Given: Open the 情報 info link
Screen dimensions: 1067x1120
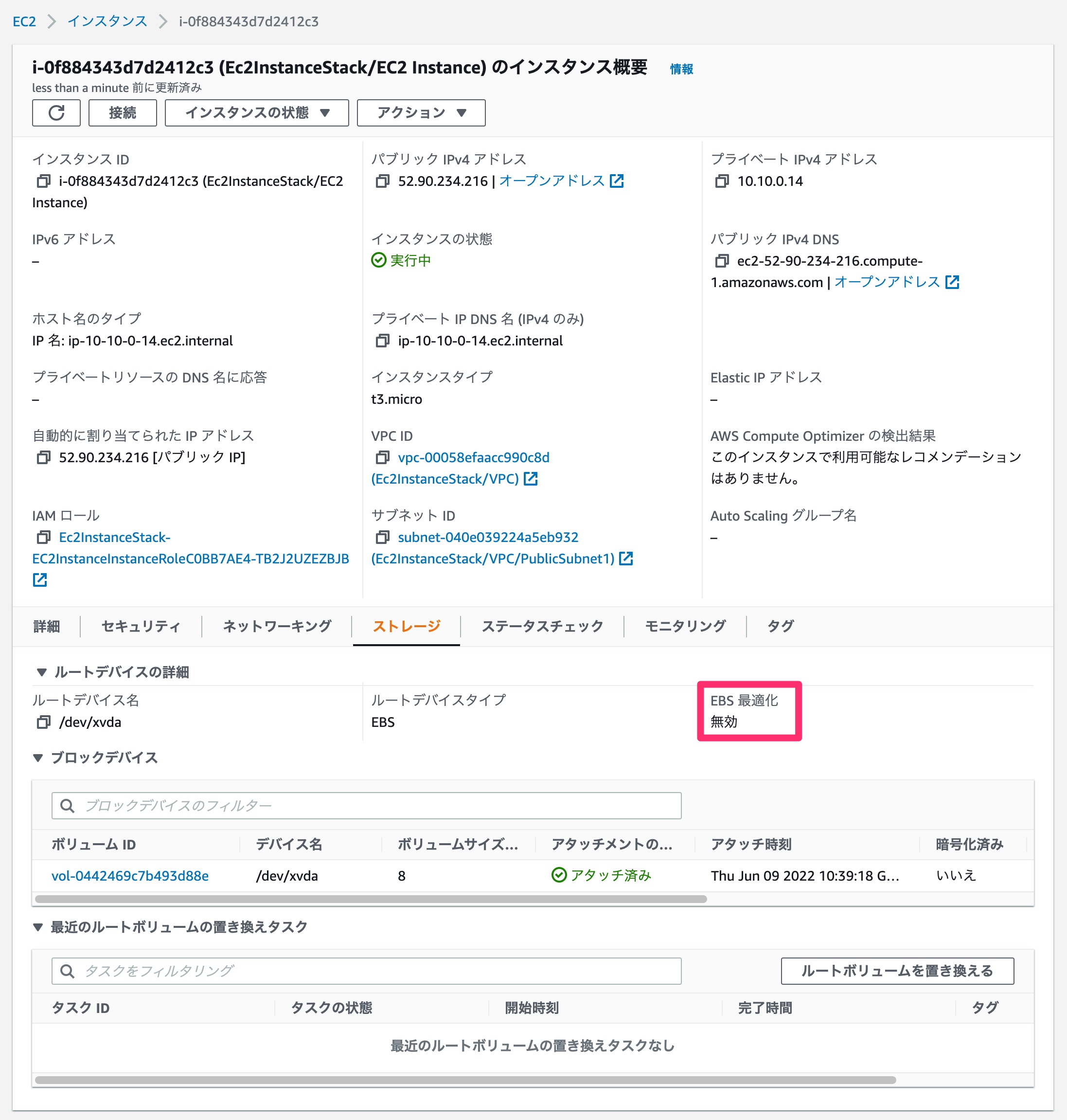Looking at the screenshot, I should 681,69.
